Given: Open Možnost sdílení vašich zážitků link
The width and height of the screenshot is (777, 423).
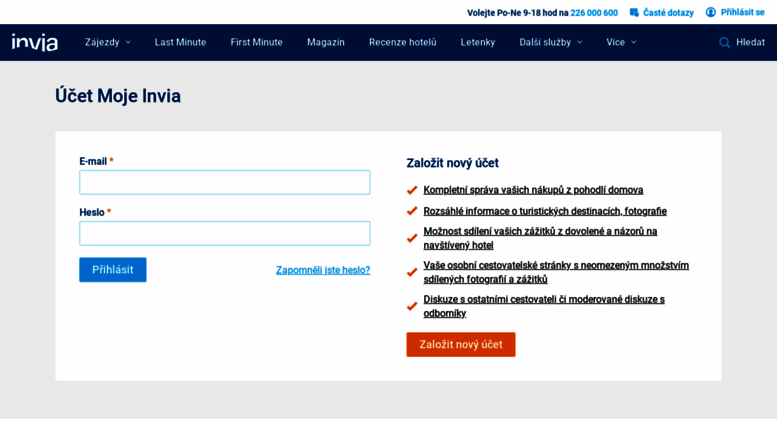Looking at the screenshot, I should [x=540, y=238].
